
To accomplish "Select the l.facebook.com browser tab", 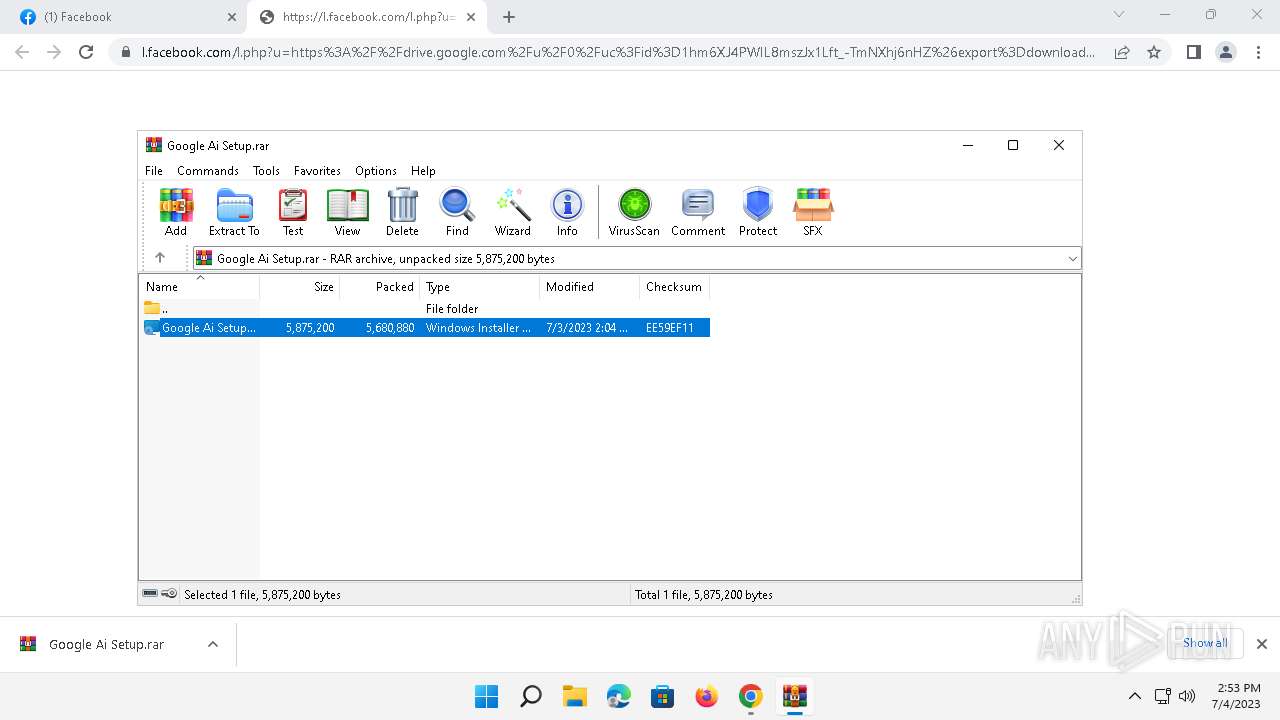I will click(367, 17).
